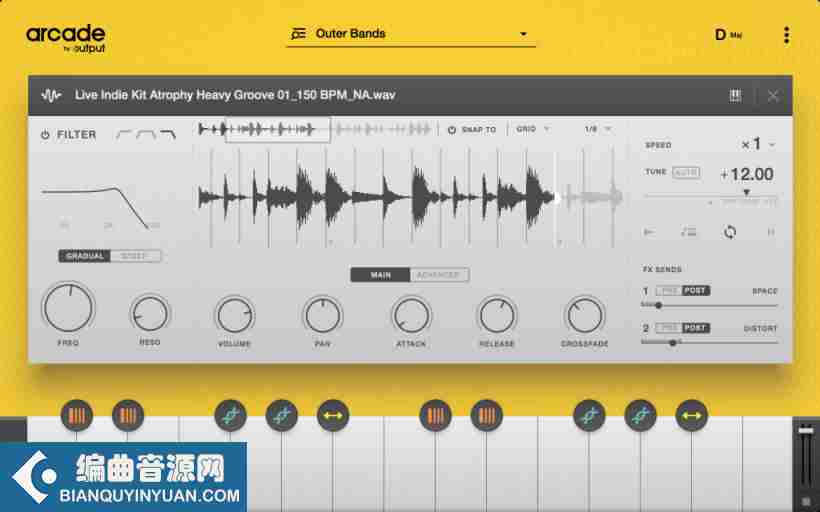This screenshot has height=512, width=820.
Task: Select the STEEP filter slope
Action: coord(135,256)
